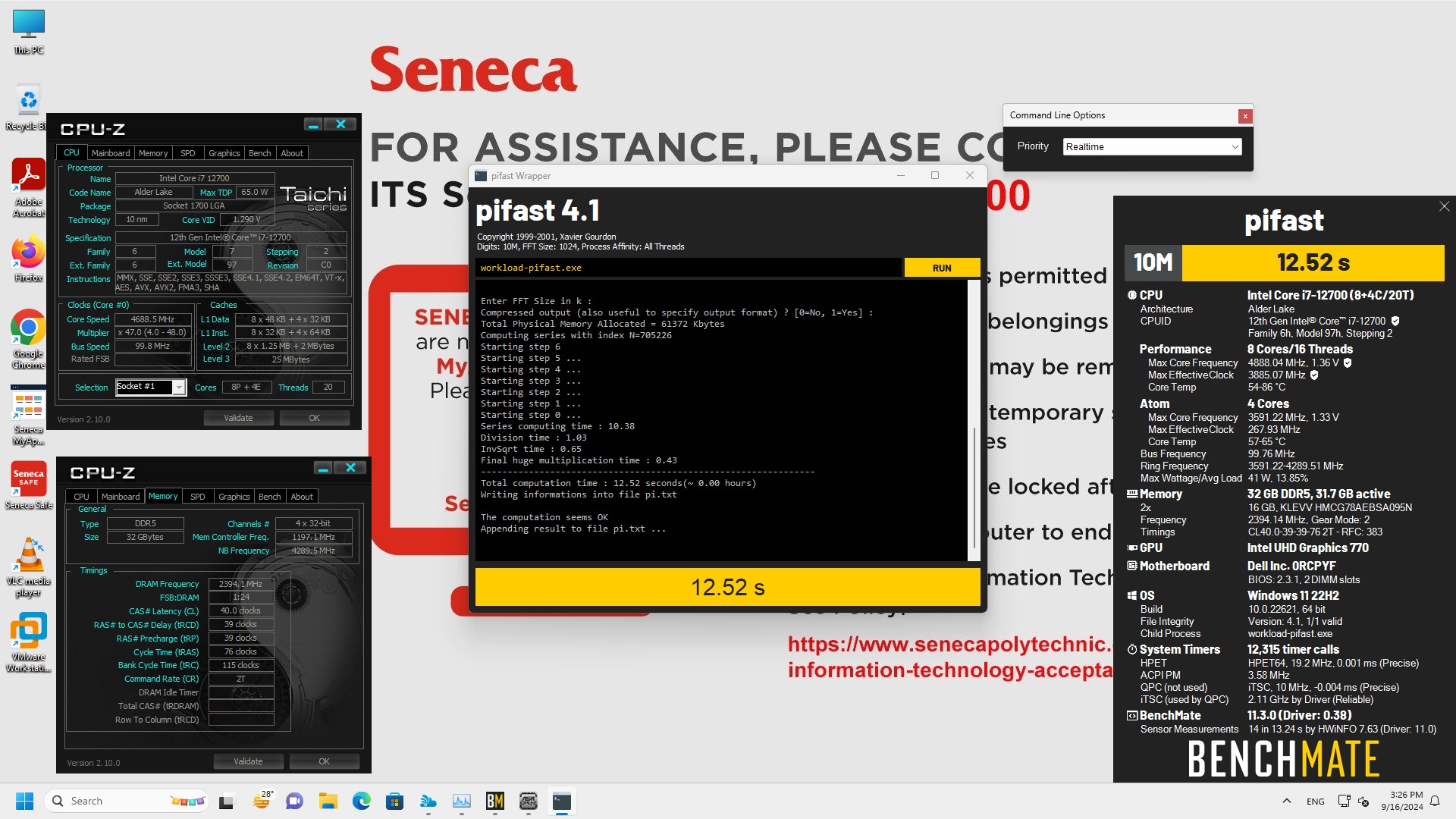This screenshot has height=819, width=1456.
Task: Launch Adobe Acrobat from the desktop
Action: [29, 188]
